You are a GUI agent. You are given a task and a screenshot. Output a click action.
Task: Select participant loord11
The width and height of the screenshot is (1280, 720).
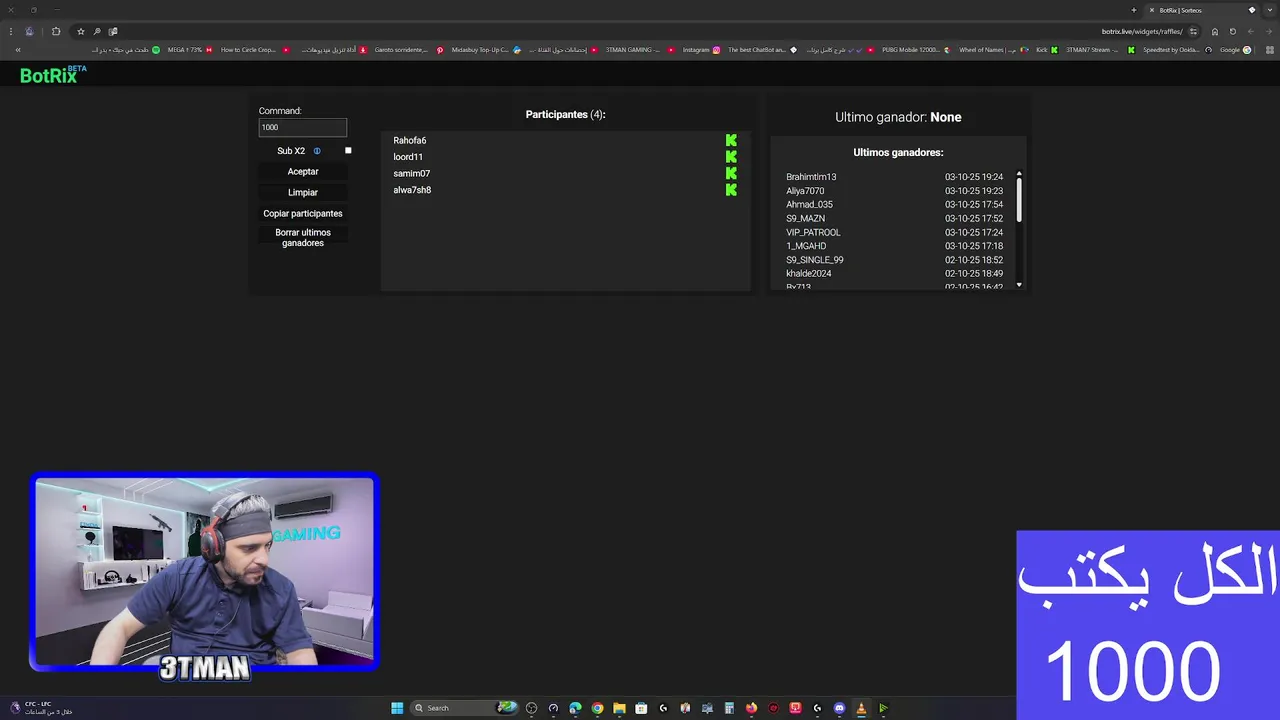(408, 157)
